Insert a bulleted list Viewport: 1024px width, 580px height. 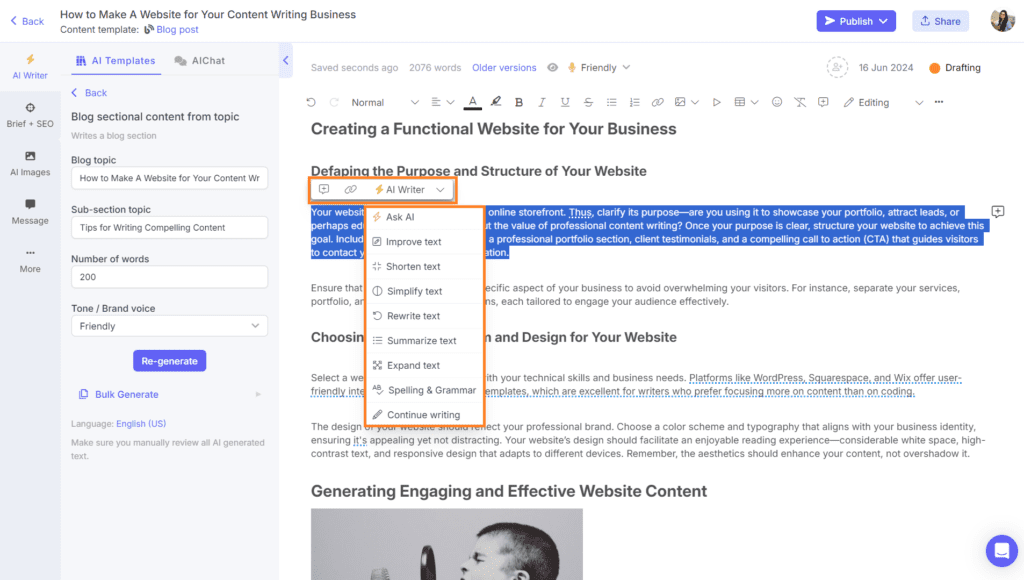coord(611,103)
